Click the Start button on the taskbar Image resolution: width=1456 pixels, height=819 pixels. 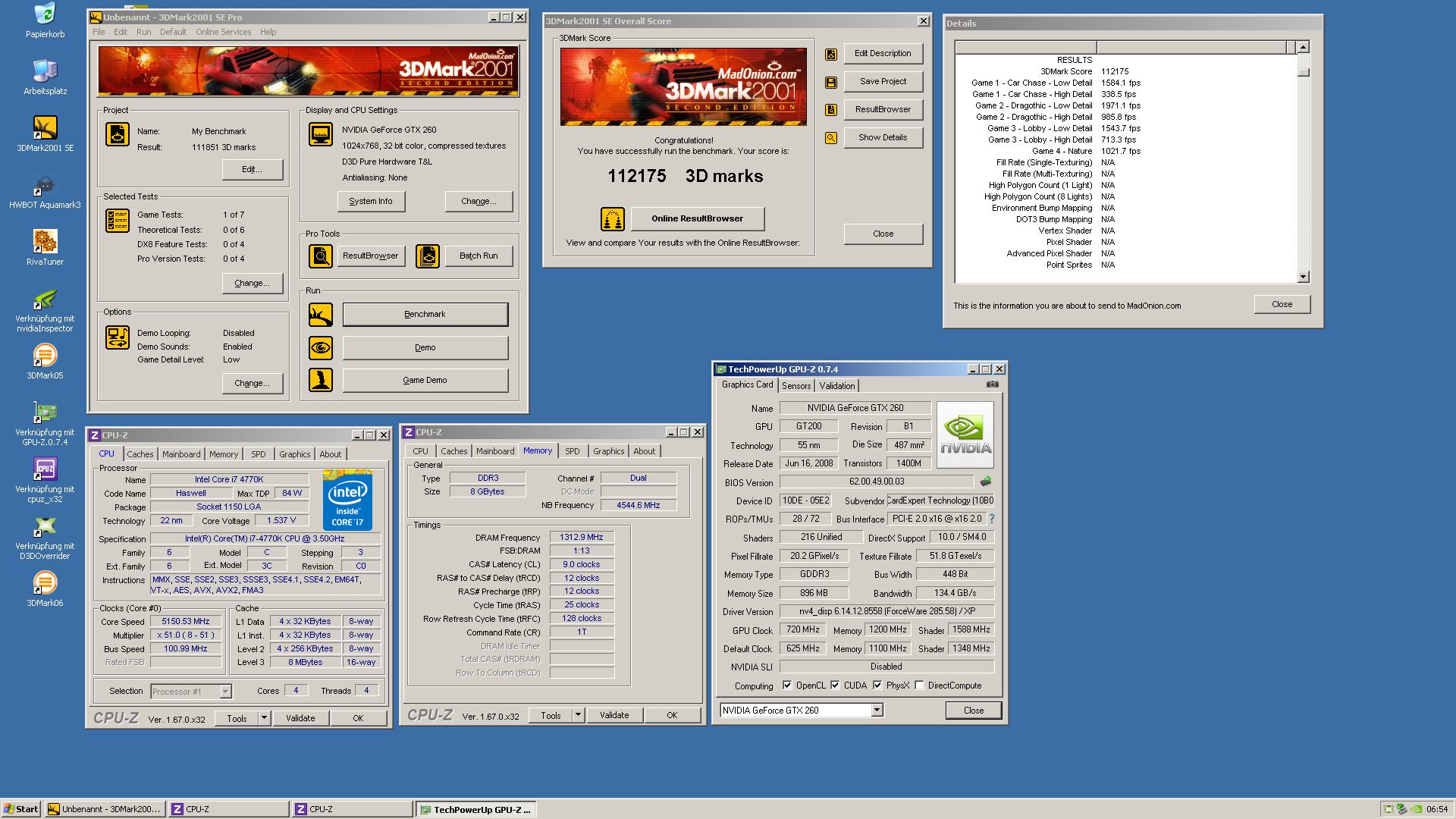[x=21, y=809]
